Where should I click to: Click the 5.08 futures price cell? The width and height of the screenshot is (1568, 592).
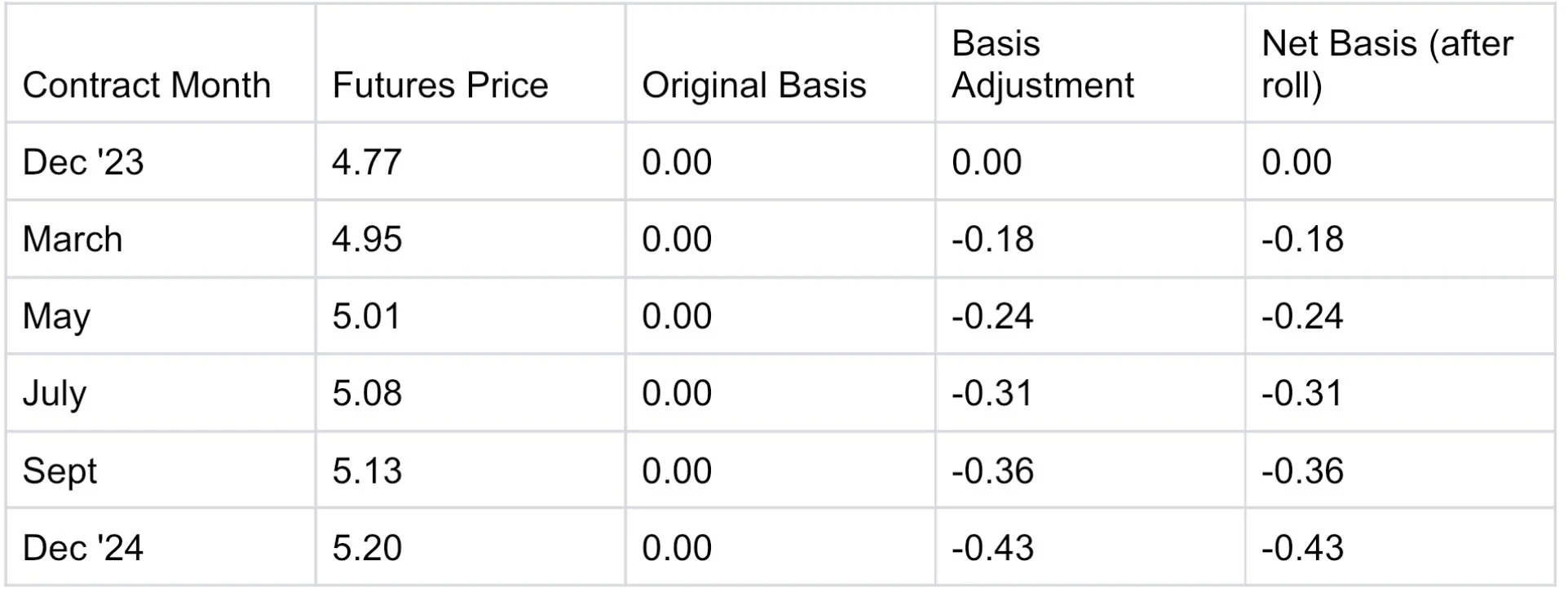pos(367,394)
